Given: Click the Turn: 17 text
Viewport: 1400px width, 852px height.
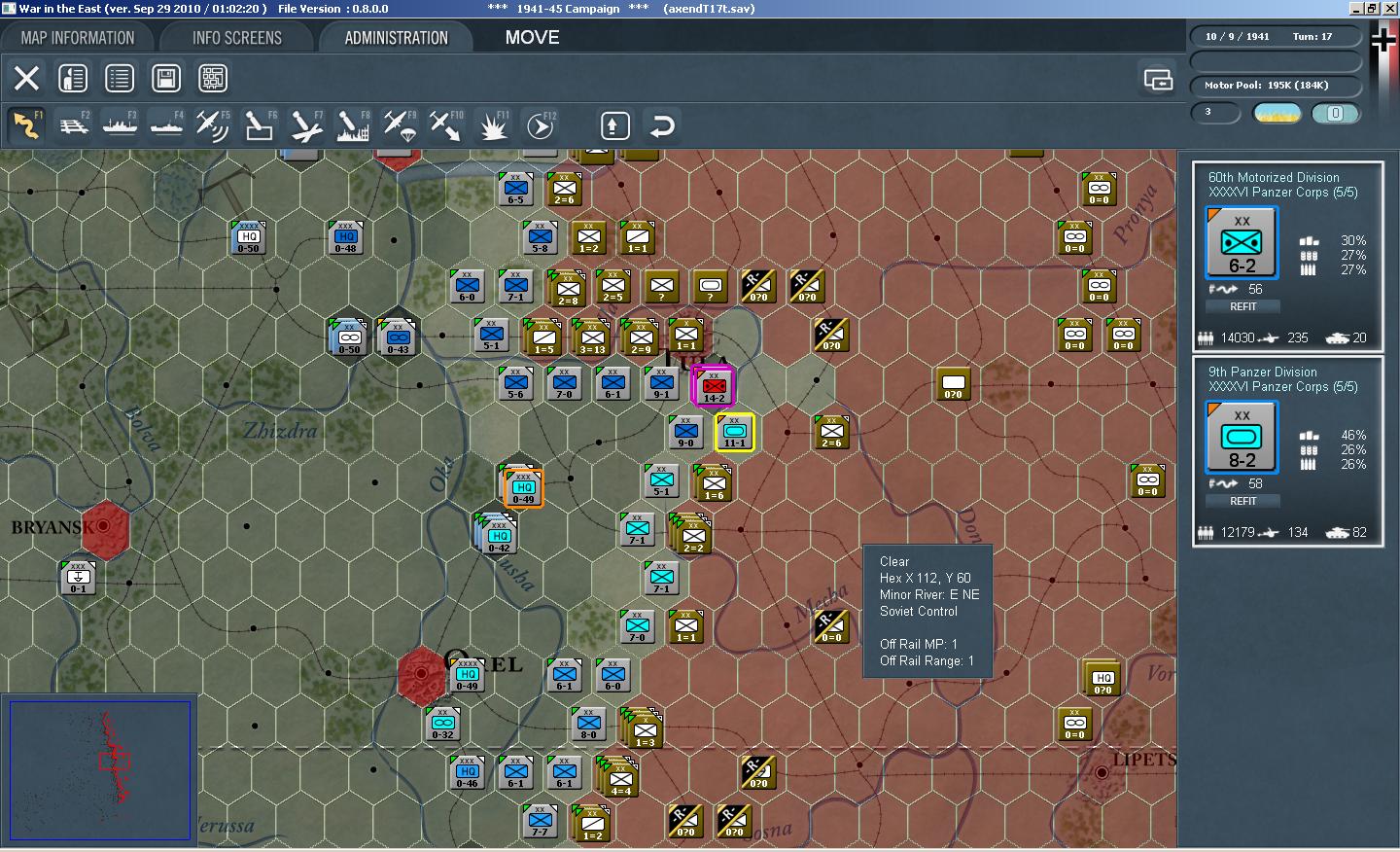Looking at the screenshot, I should tap(1312, 36).
